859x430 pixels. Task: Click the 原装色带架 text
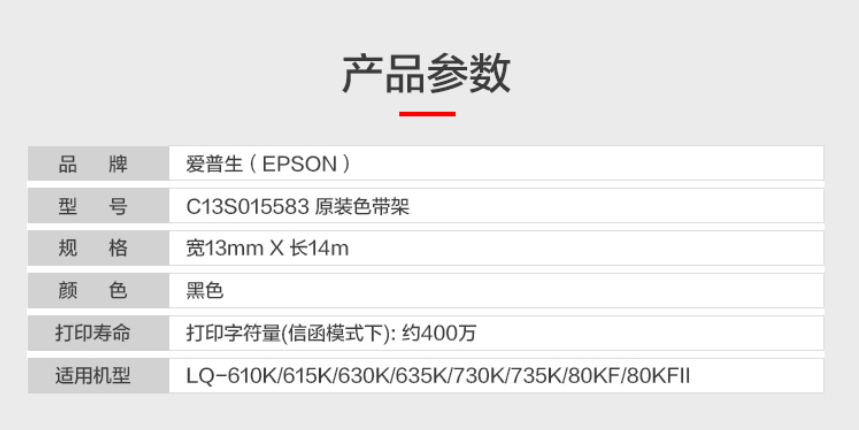(x=362, y=207)
